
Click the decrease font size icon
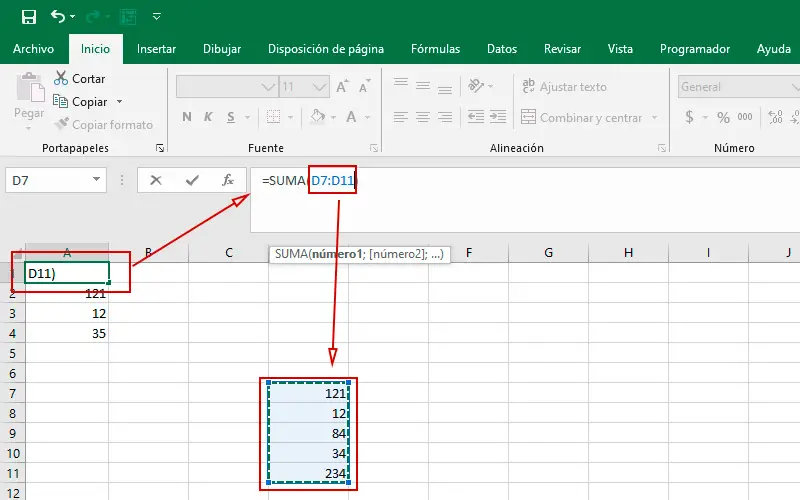364,87
